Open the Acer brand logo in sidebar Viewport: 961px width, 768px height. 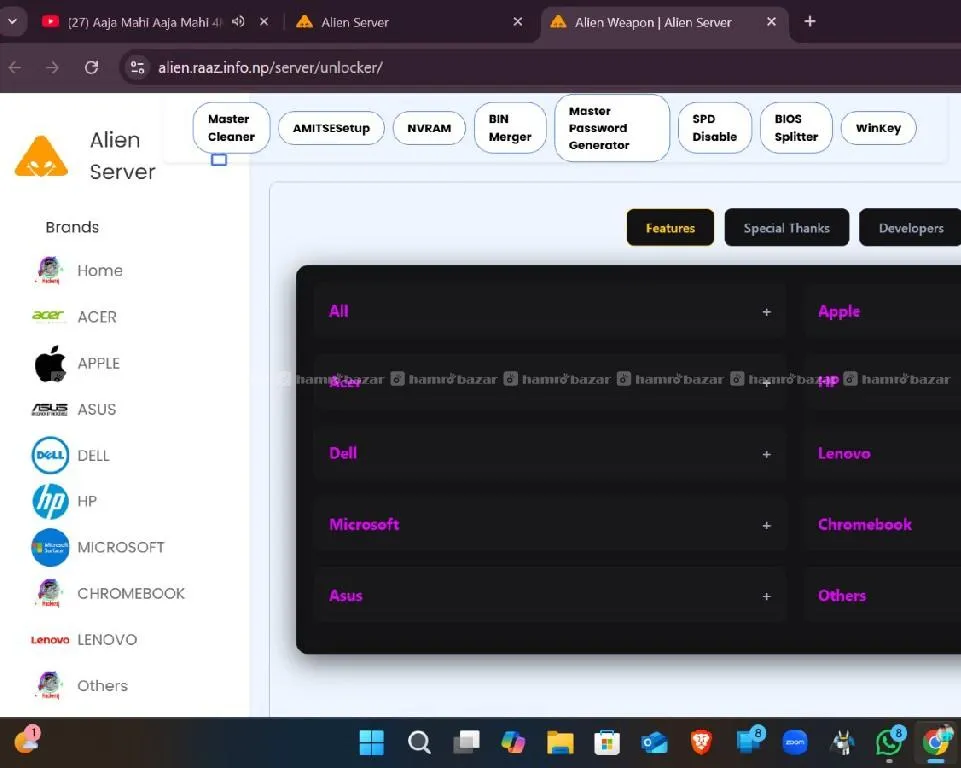49,317
